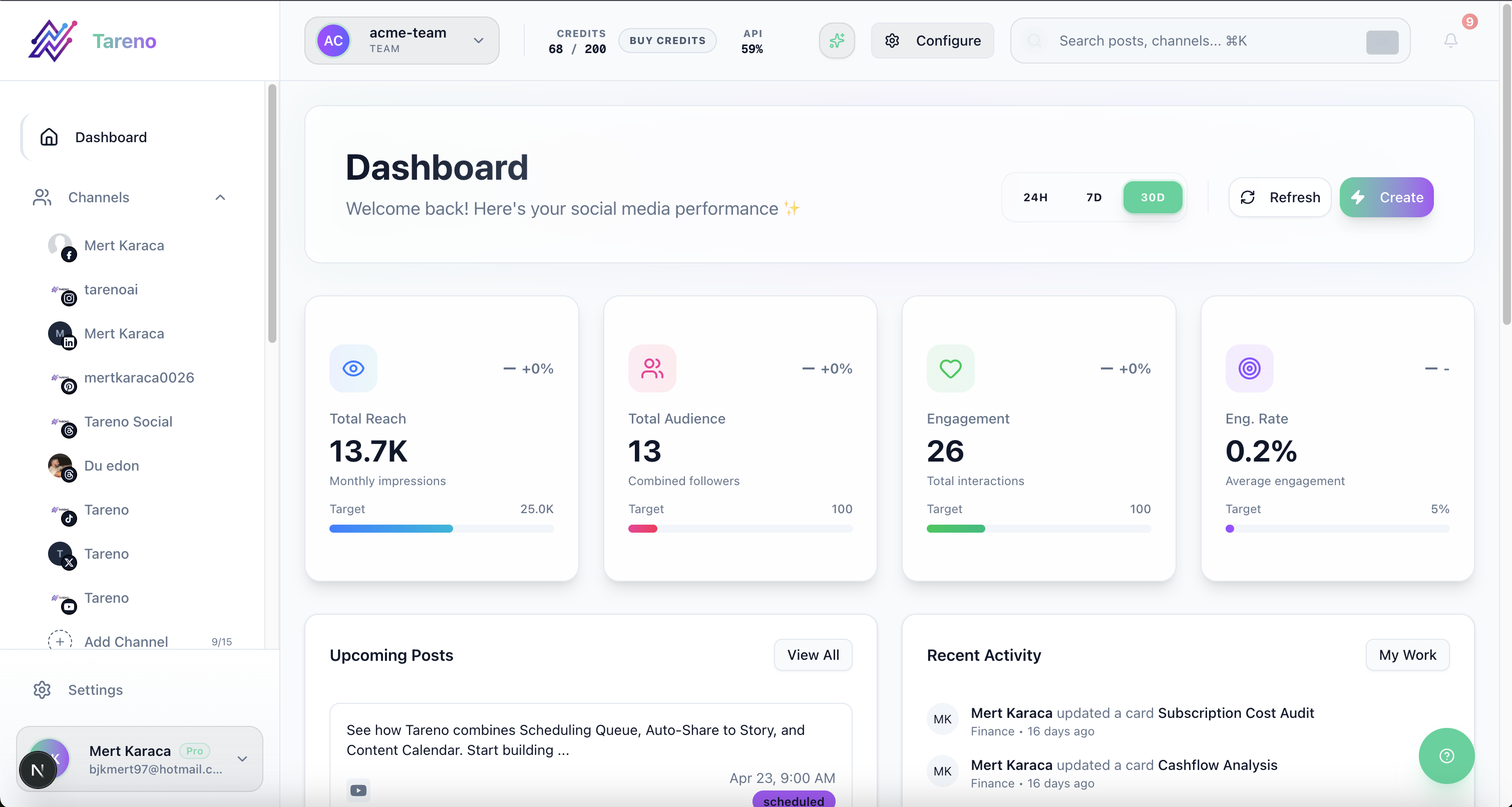Open the acme-team workspace dropdown
The width and height of the screenshot is (1512, 807).
(402, 41)
